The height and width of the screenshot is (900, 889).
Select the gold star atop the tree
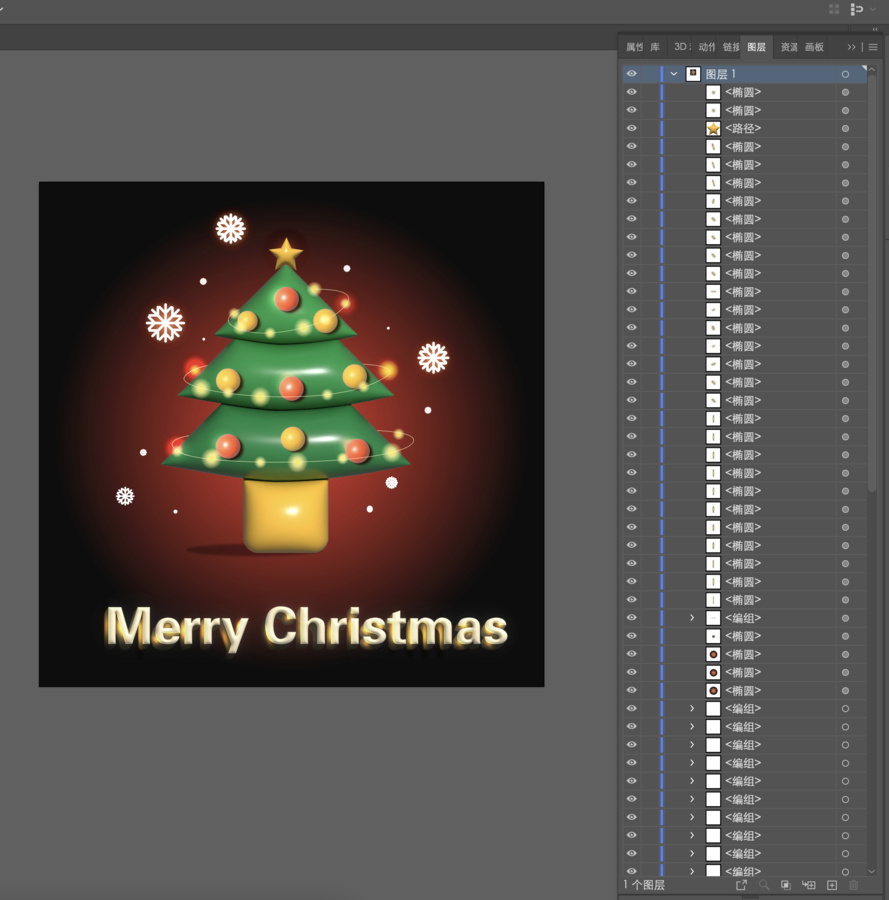tap(286, 253)
